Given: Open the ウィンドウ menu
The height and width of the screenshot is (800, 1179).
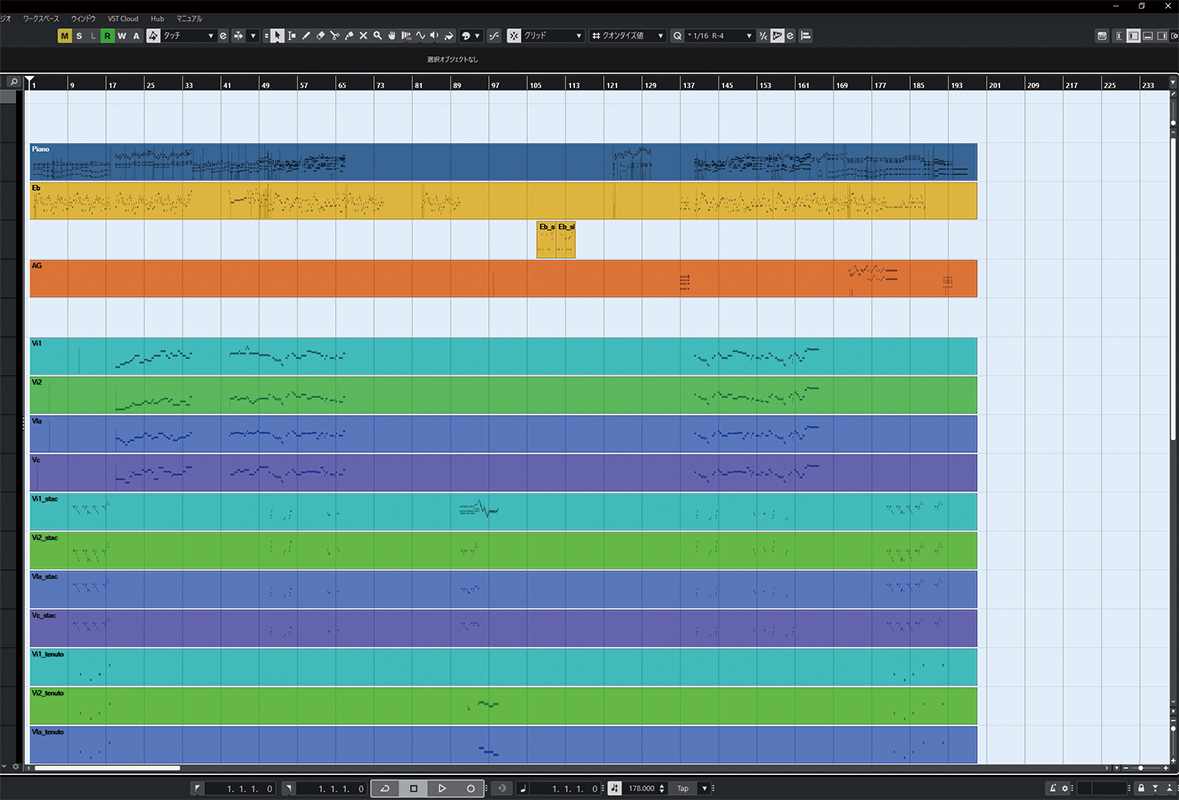Looking at the screenshot, I should point(83,18).
